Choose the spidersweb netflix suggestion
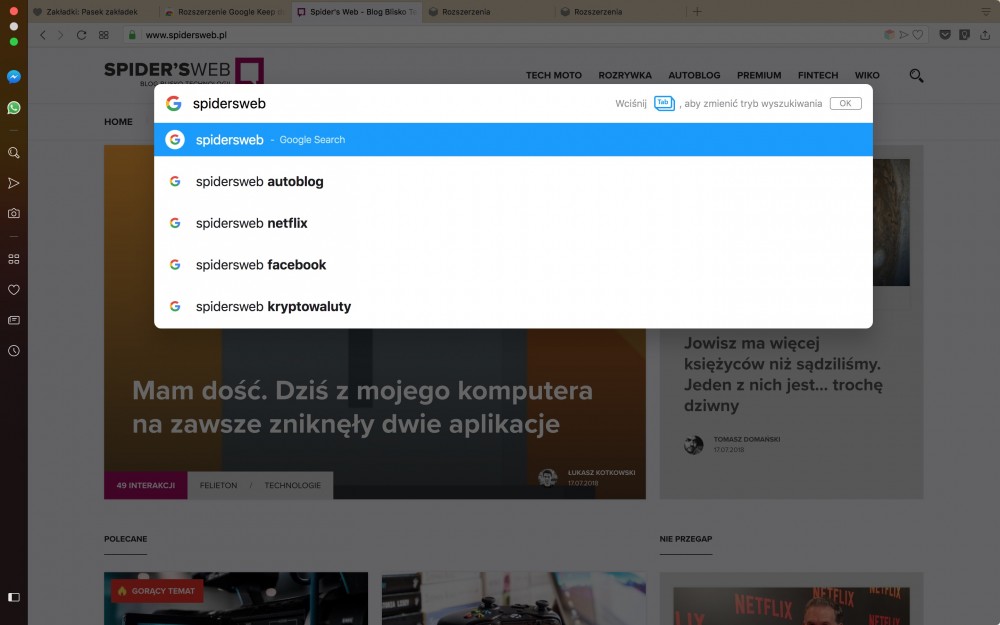 click(x=513, y=223)
